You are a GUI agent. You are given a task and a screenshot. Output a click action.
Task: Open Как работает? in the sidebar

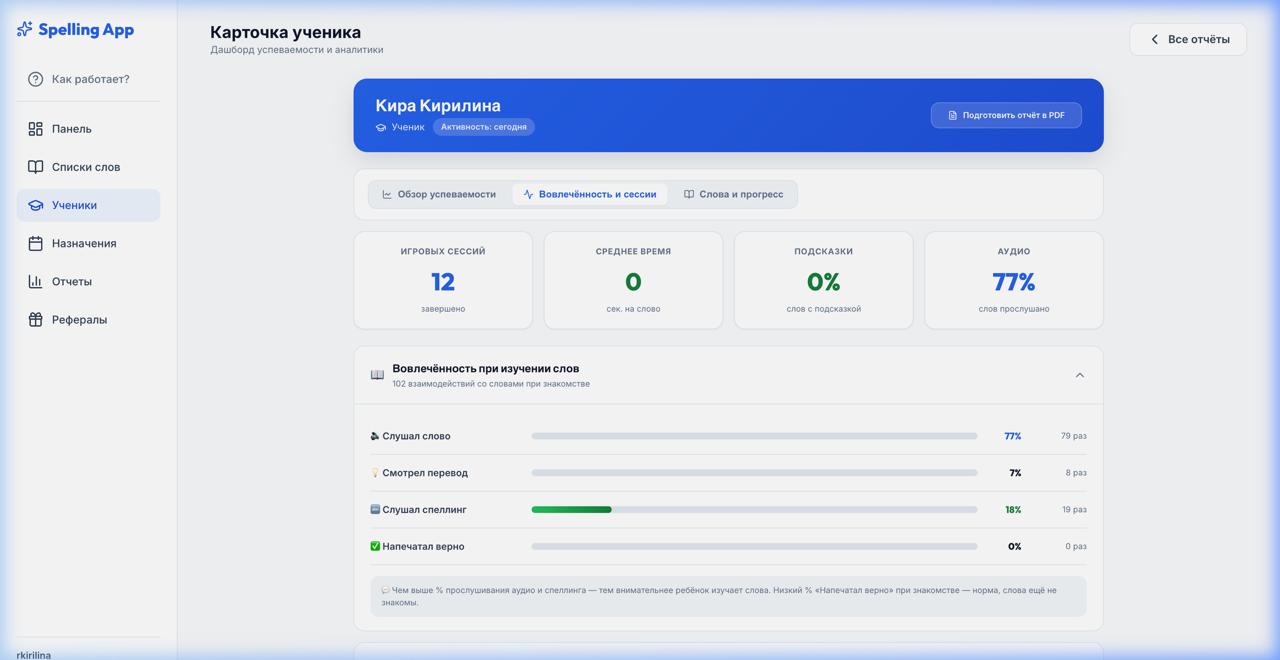tap(88, 79)
